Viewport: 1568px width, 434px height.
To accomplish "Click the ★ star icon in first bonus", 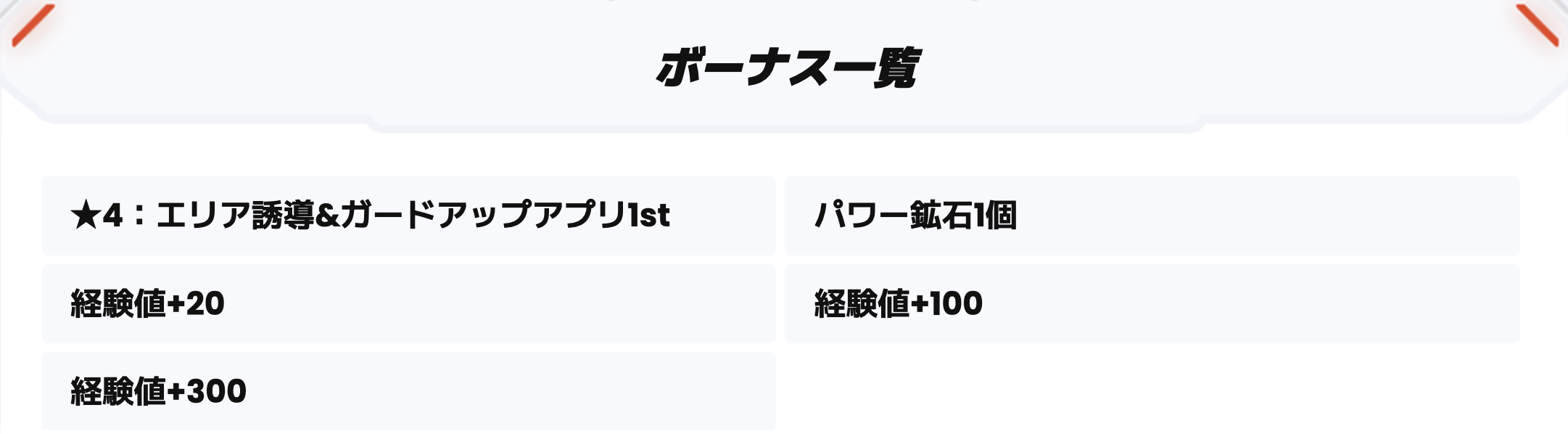I will [x=84, y=216].
